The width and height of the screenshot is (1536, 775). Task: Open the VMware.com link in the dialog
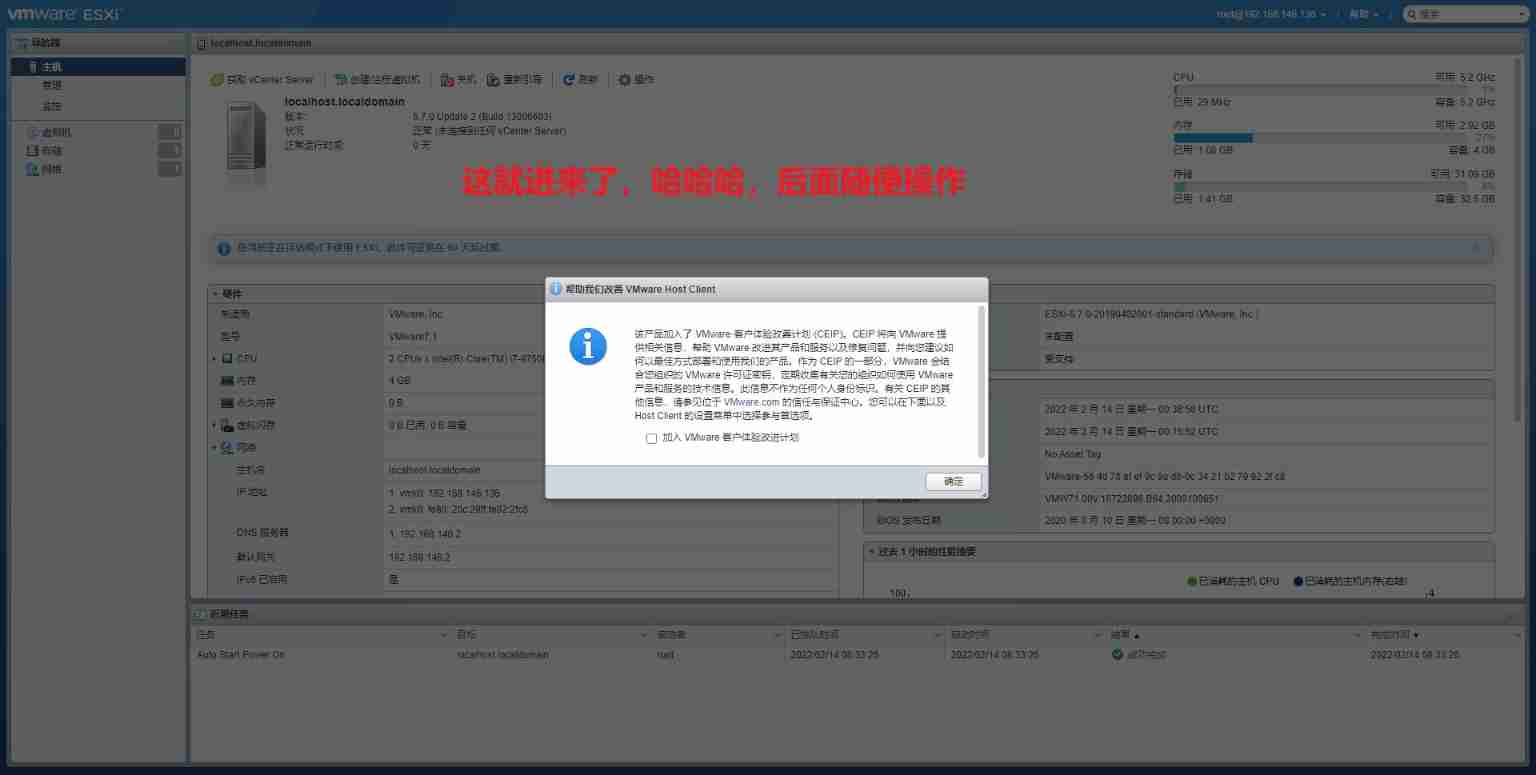tap(751, 402)
